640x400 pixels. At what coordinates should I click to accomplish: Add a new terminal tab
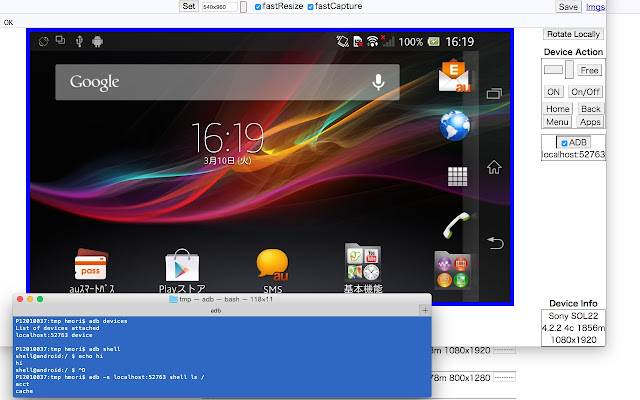pyautogui.click(x=425, y=311)
